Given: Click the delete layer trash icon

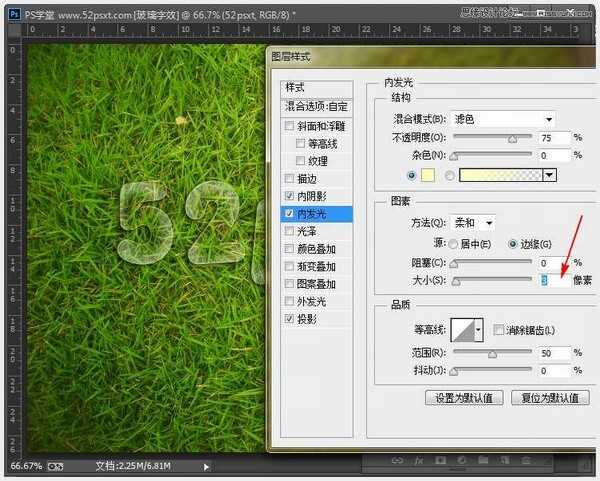Looking at the screenshot, I should pos(525,460).
